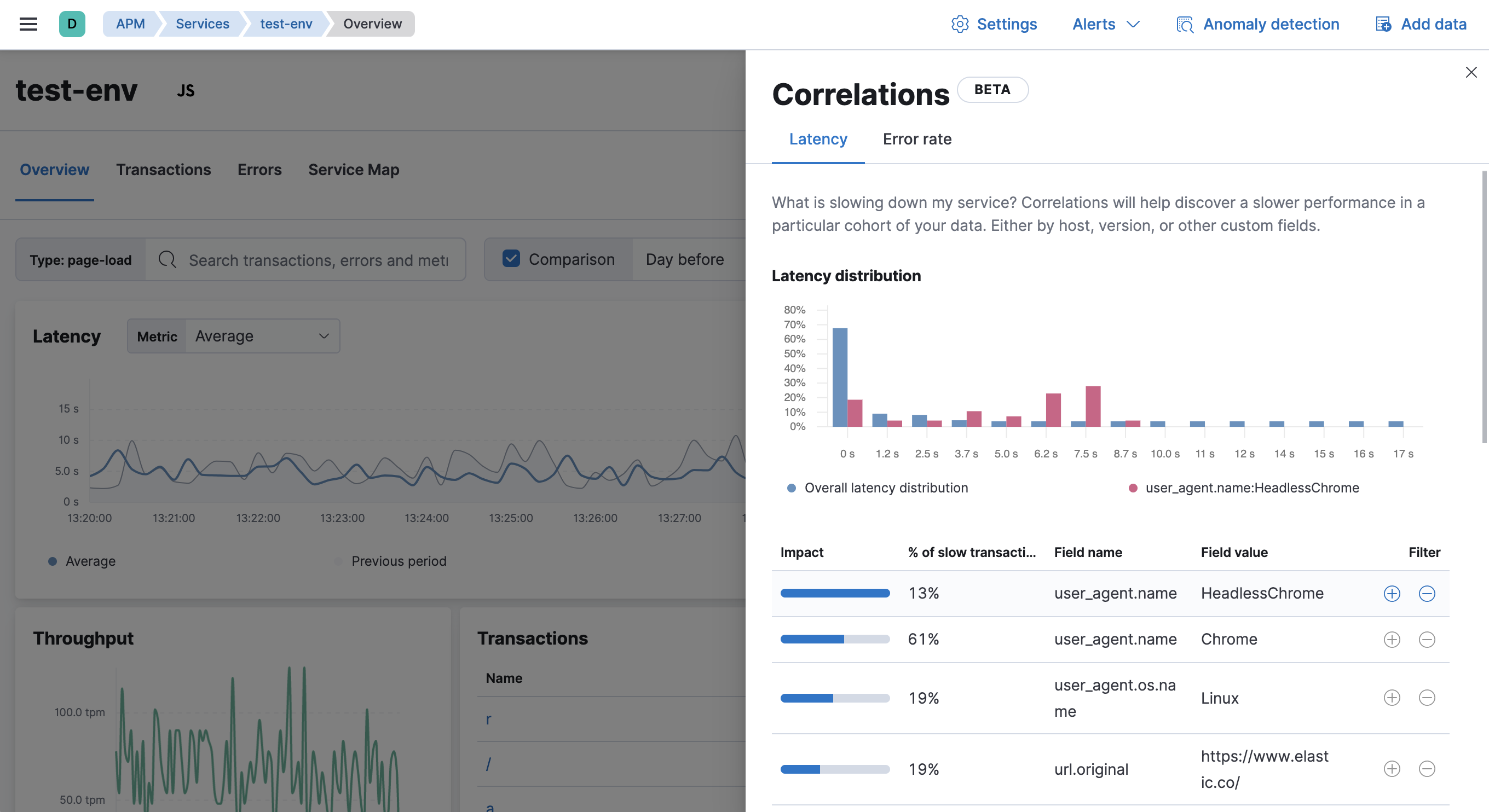Click the Settings gear icon
This screenshot has height=812, width=1489.
tap(960, 24)
